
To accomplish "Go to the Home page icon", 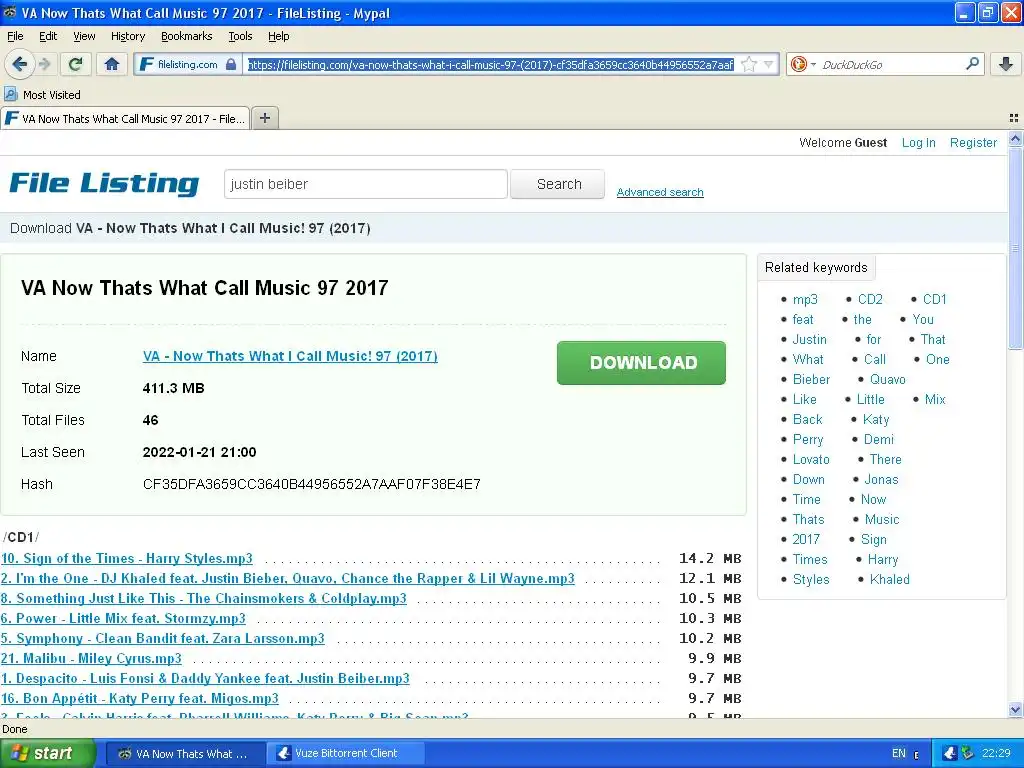I will click(112, 64).
